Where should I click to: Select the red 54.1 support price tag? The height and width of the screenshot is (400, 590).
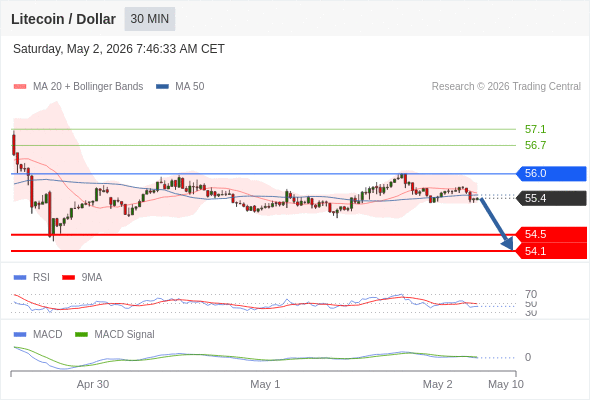click(x=550, y=251)
